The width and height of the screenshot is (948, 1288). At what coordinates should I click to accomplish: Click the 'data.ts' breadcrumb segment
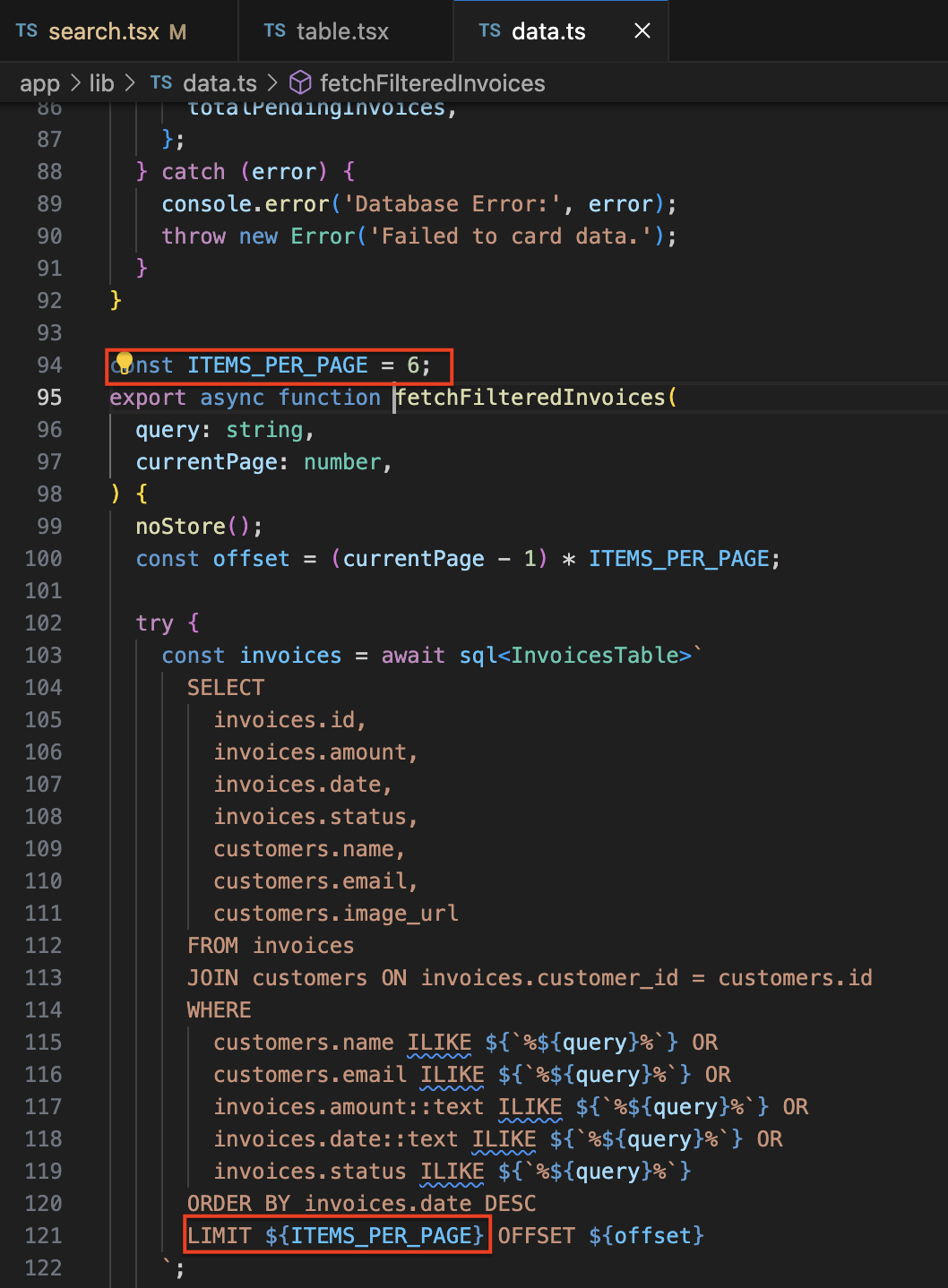click(x=220, y=83)
